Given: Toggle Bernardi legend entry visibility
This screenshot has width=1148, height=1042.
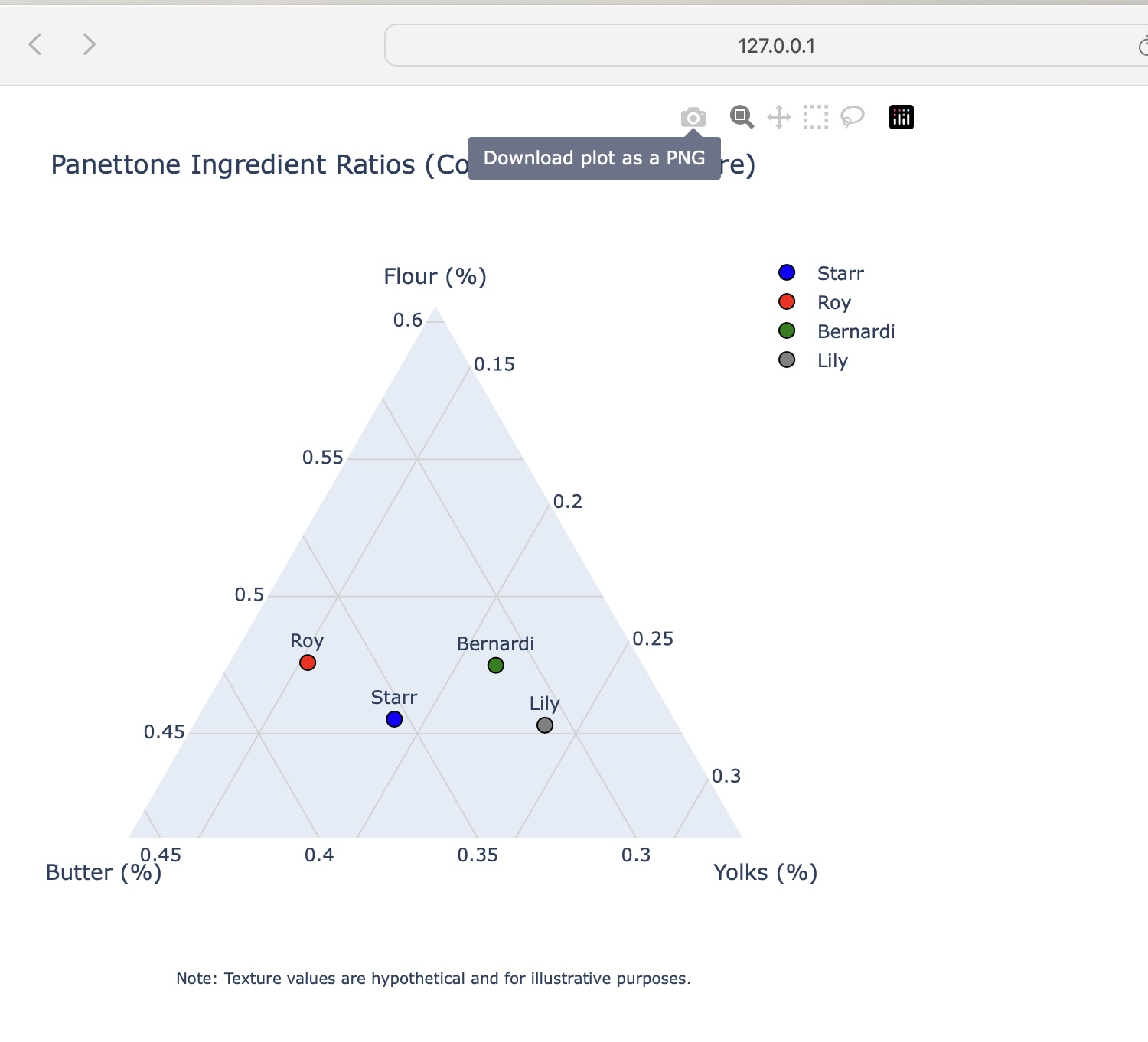Looking at the screenshot, I should (x=855, y=331).
